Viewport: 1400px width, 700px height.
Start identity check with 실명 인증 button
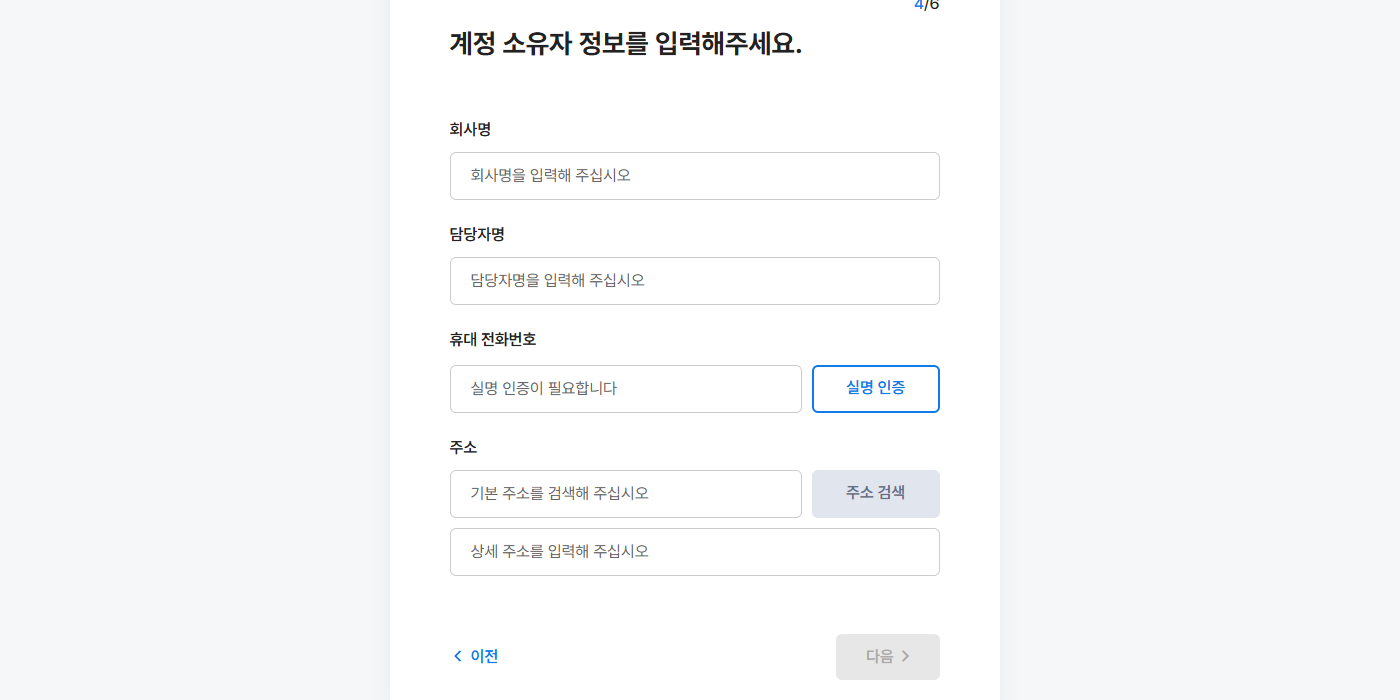coord(876,389)
